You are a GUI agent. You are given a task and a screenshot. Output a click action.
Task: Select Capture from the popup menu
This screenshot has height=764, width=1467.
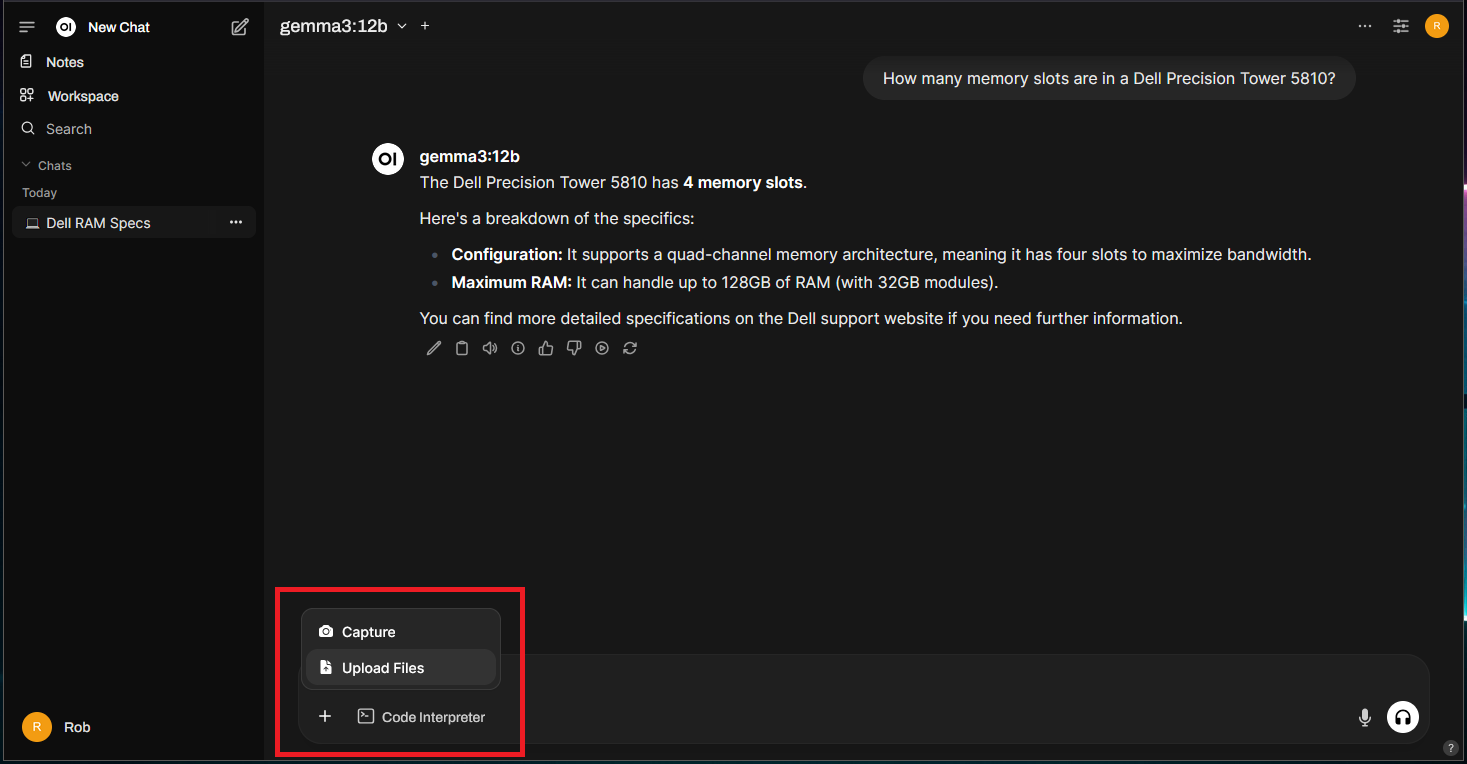tap(400, 632)
